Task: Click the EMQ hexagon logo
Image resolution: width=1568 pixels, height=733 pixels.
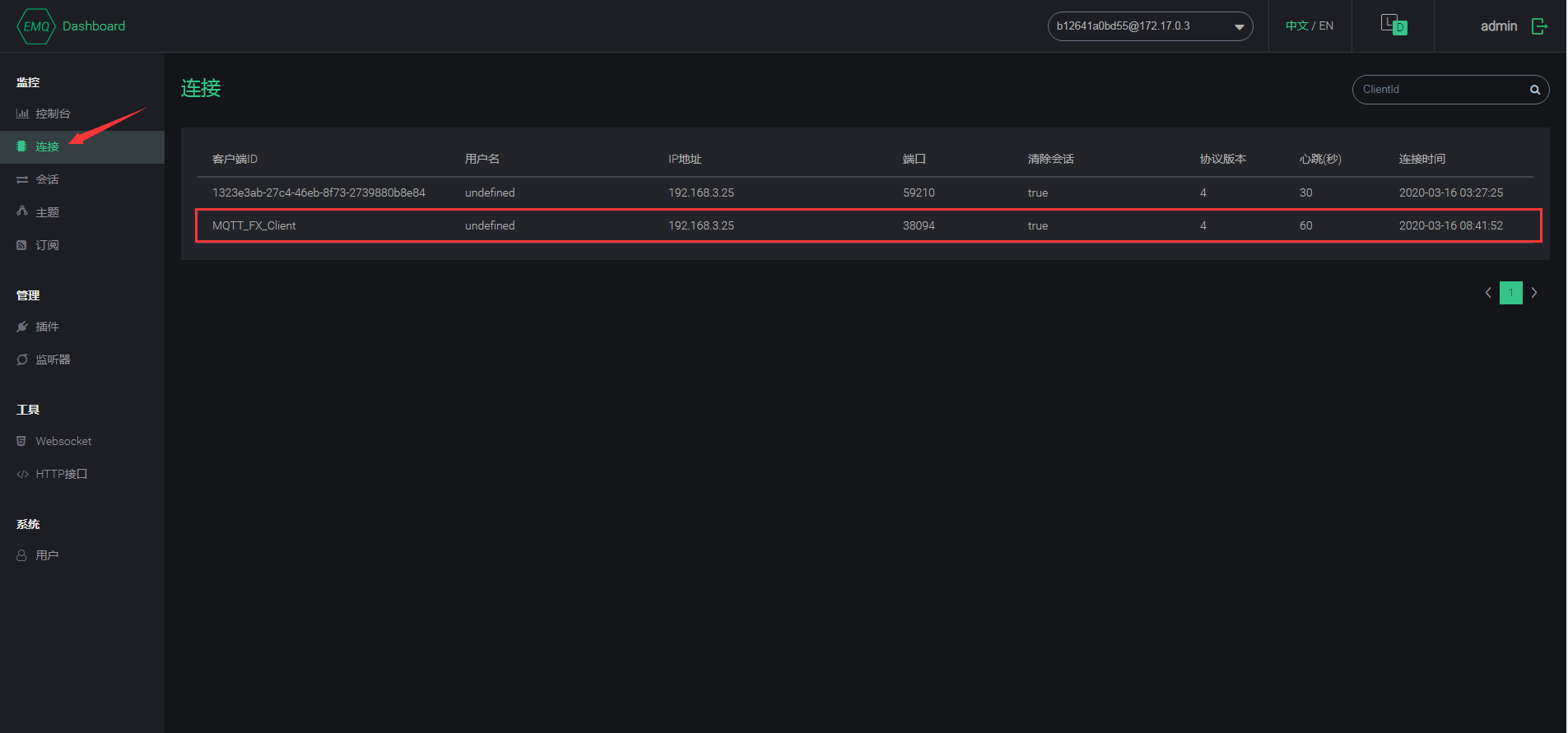Action: pyautogui.click(x=35, y=26)
